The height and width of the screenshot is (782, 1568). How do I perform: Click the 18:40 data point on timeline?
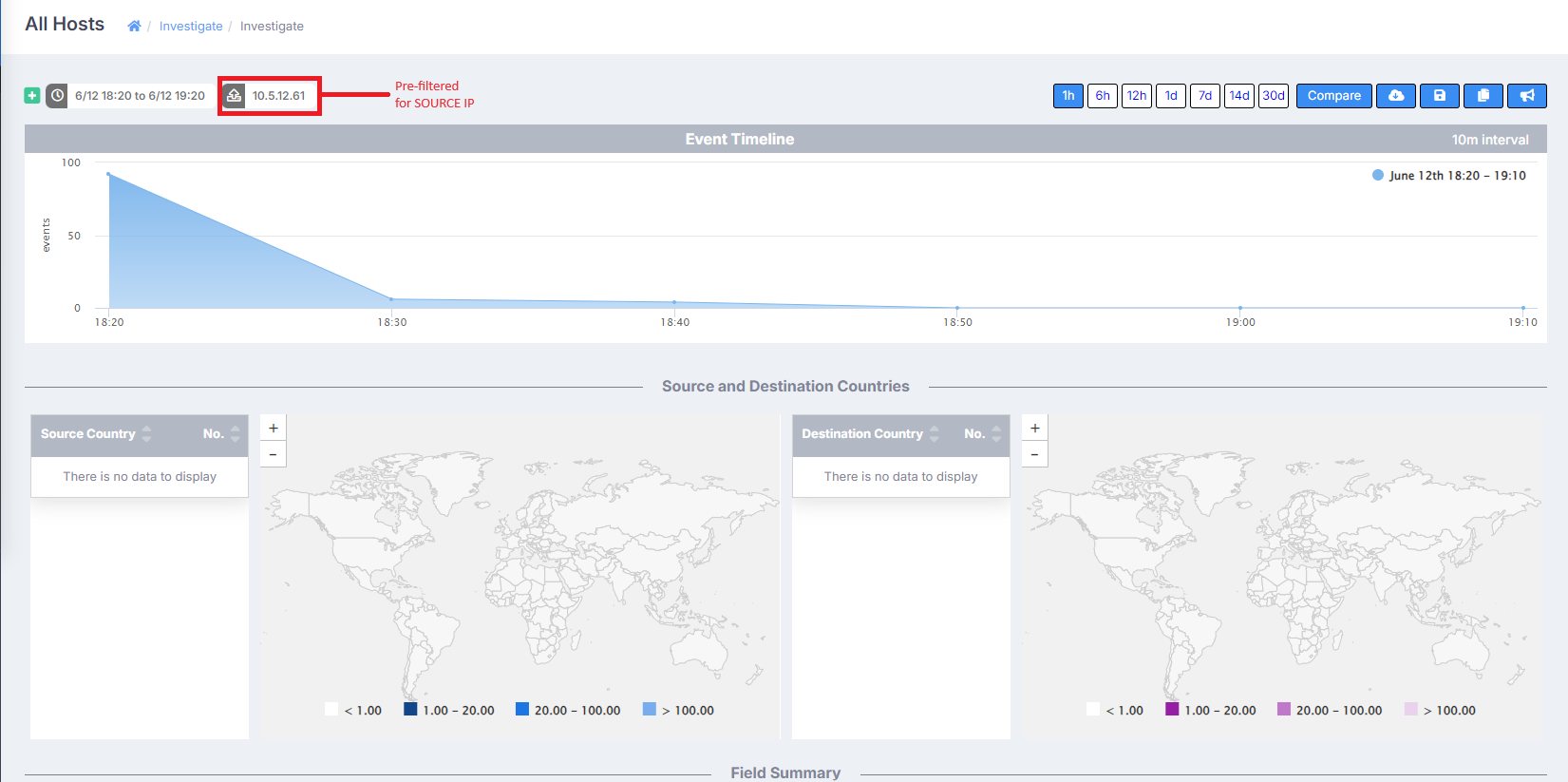(674, 302)
